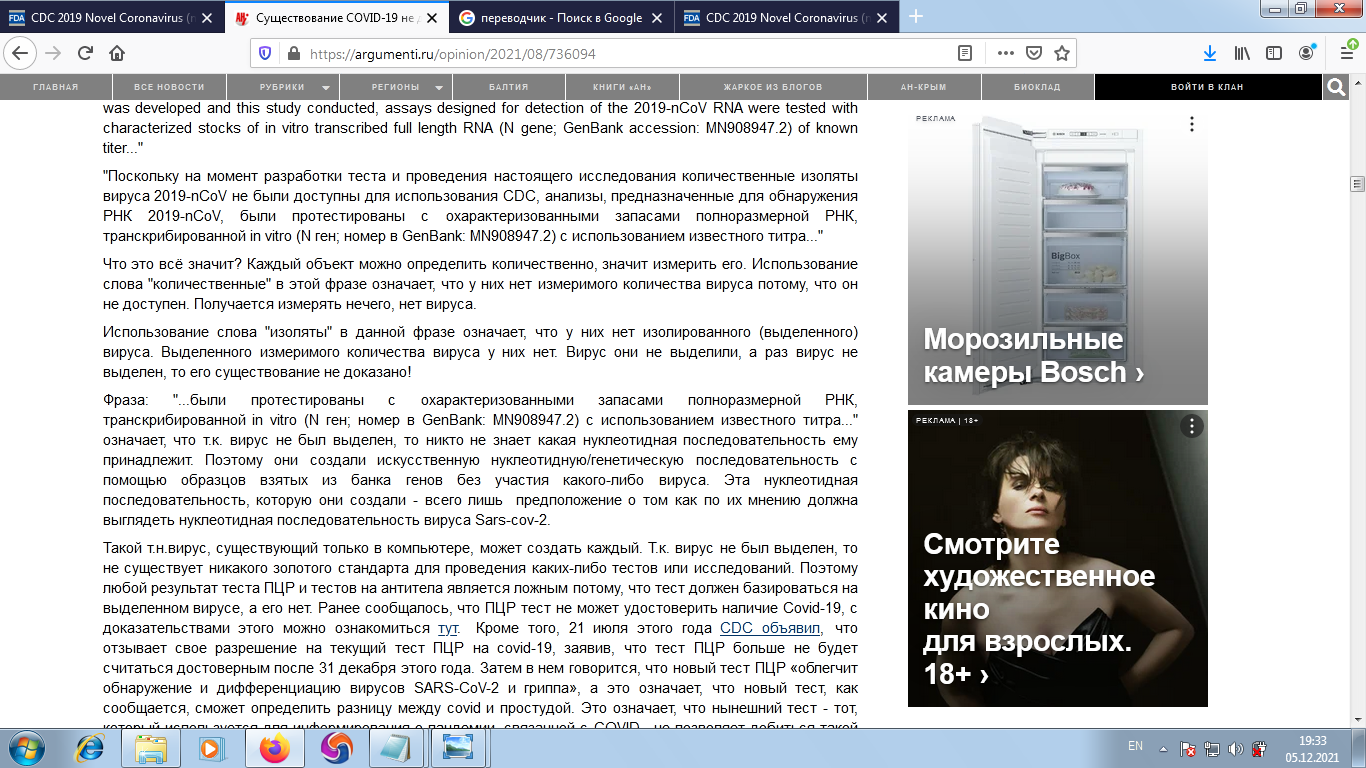This screenshot has height=768, width=1366.
Task: Toggle the Firefox sidebar view
Action: (1274, 53)
